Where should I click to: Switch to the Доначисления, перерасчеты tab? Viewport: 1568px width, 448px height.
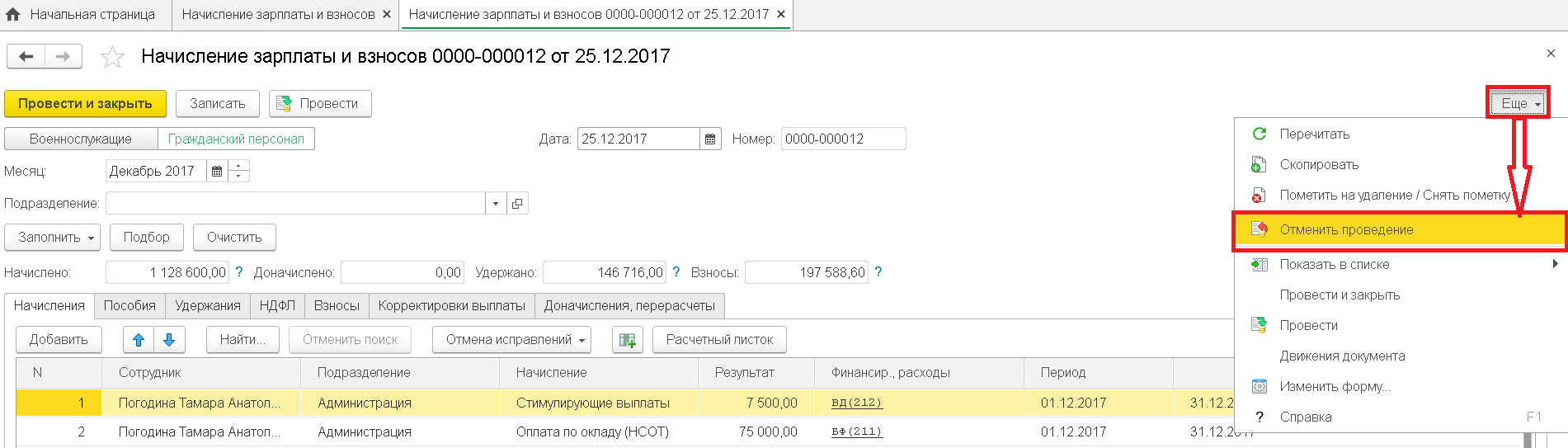coord(629,305)
